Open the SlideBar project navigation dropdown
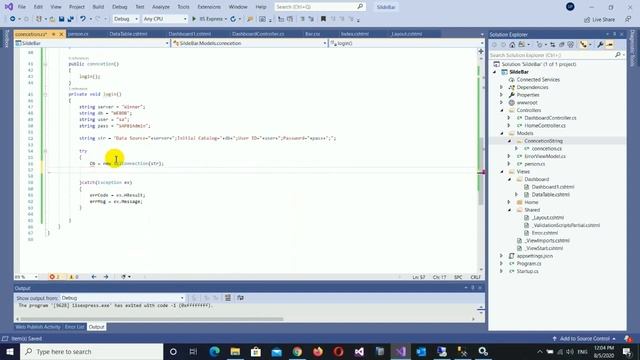The height and width of the screenshot is (360, 640). (x=92, y=43)
